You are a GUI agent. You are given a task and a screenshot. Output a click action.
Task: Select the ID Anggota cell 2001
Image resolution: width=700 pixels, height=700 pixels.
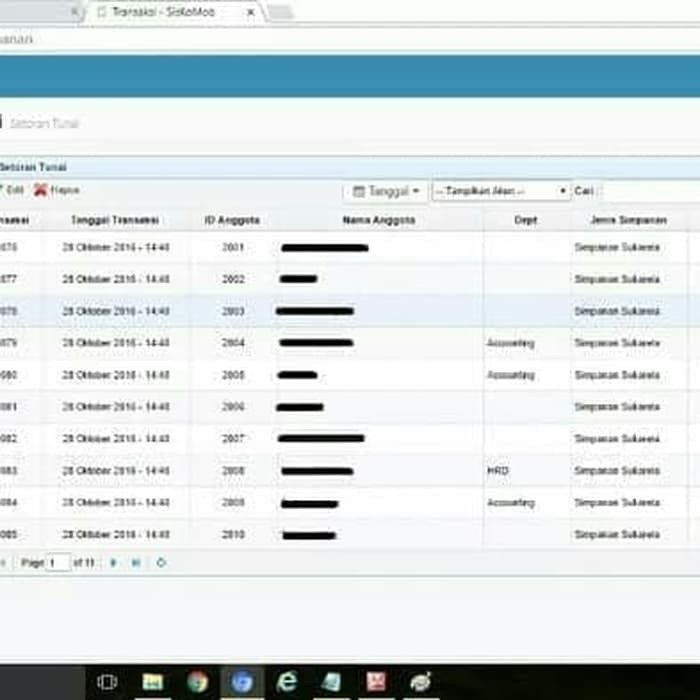[233, 247]
